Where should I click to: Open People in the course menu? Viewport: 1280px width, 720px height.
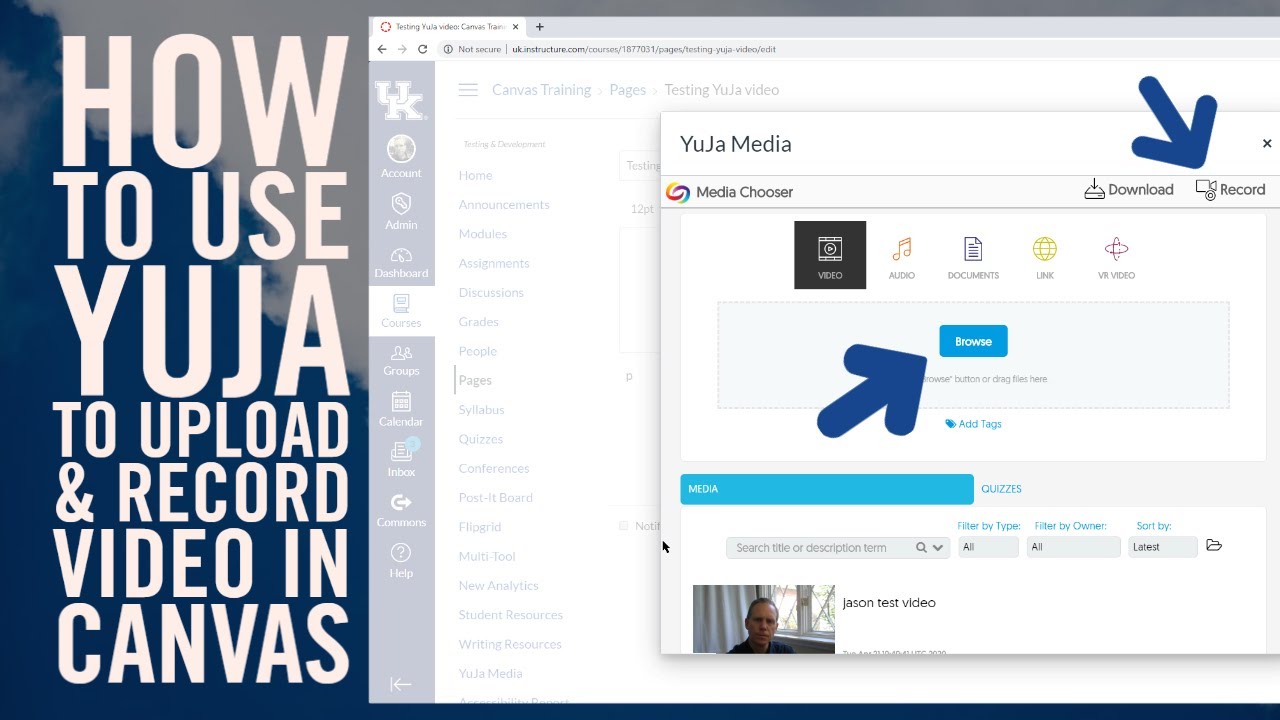pos(478,351)
